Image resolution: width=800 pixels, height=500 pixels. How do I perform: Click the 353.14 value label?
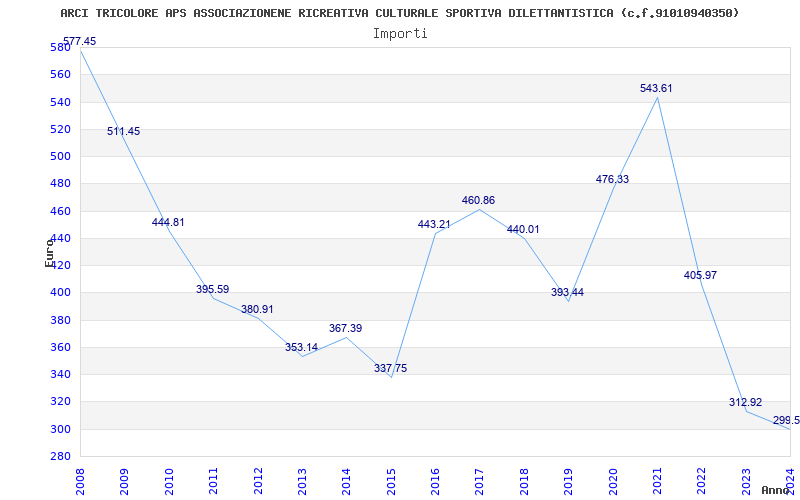[302, 347]
